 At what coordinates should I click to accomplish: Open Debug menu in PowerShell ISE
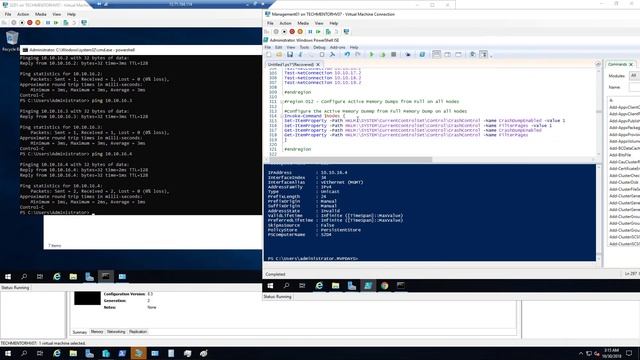pos(319,47)
